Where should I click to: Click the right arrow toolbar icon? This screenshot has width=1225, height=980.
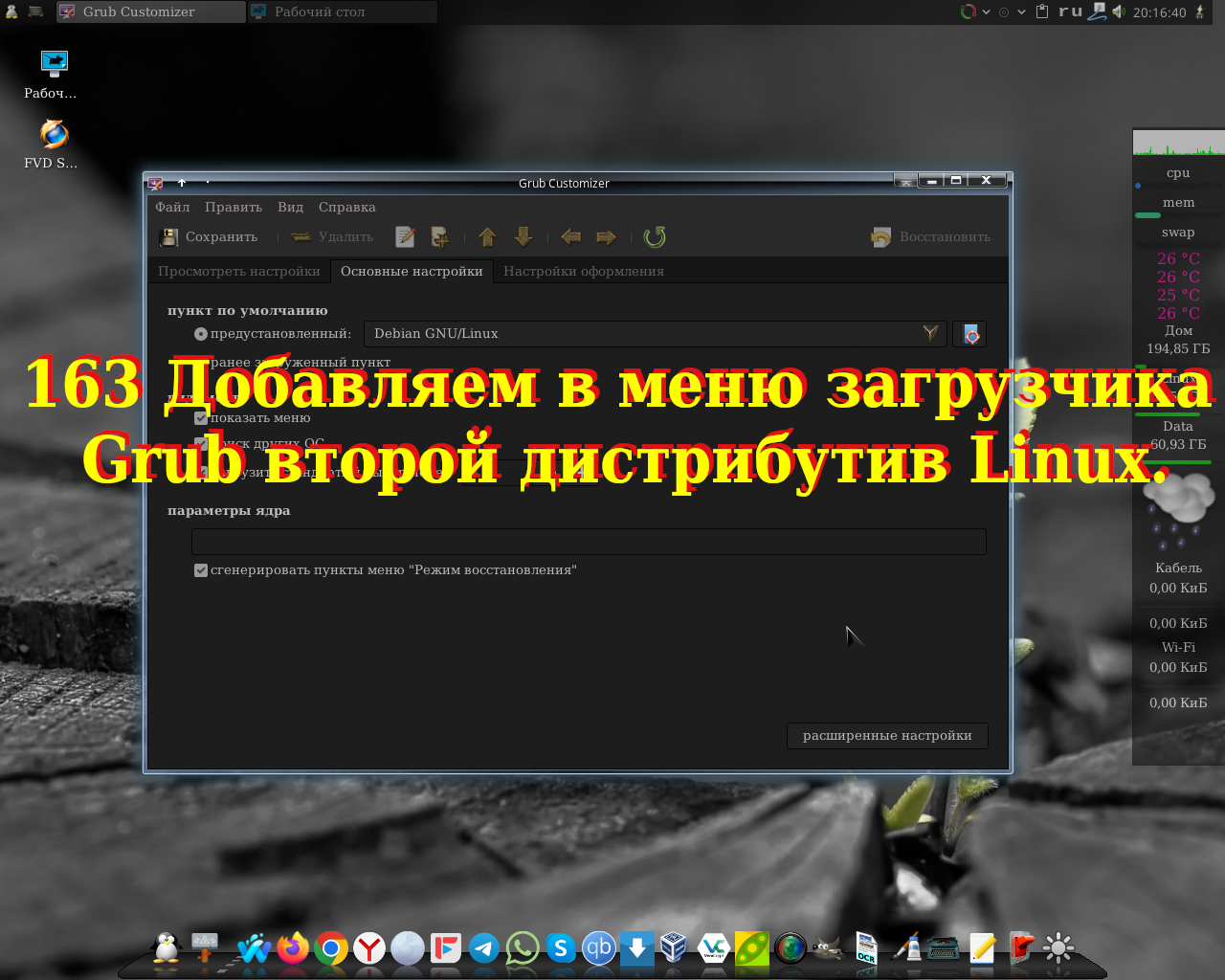[606, 237]
